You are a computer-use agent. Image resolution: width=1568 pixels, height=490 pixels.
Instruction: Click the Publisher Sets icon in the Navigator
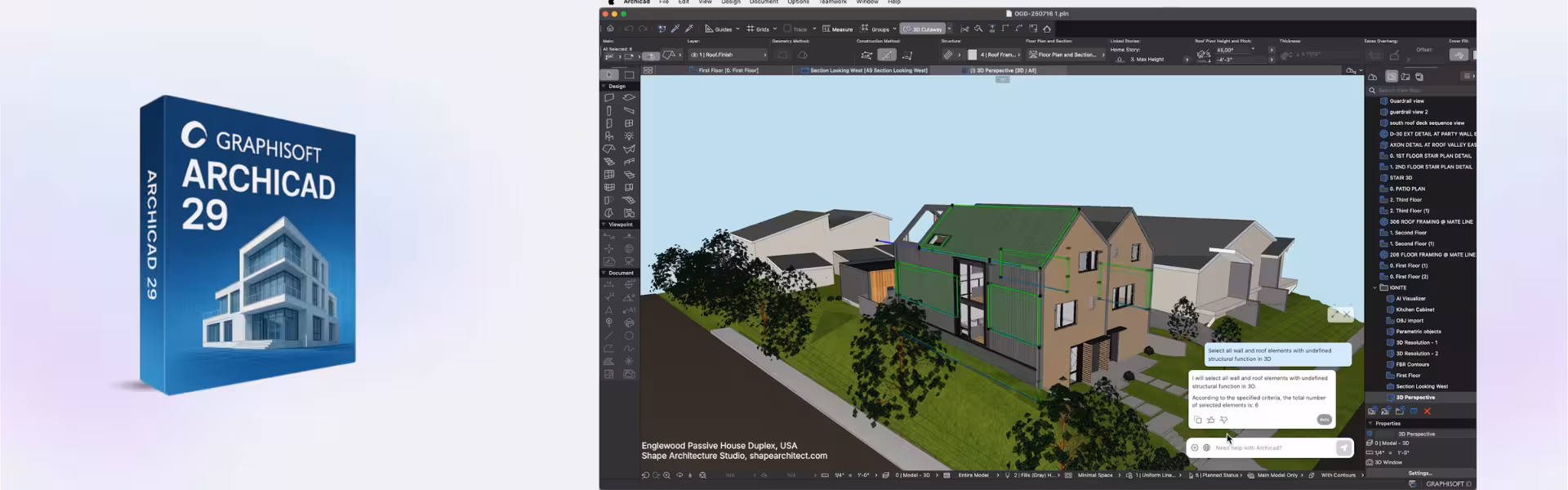point(1419,76)
